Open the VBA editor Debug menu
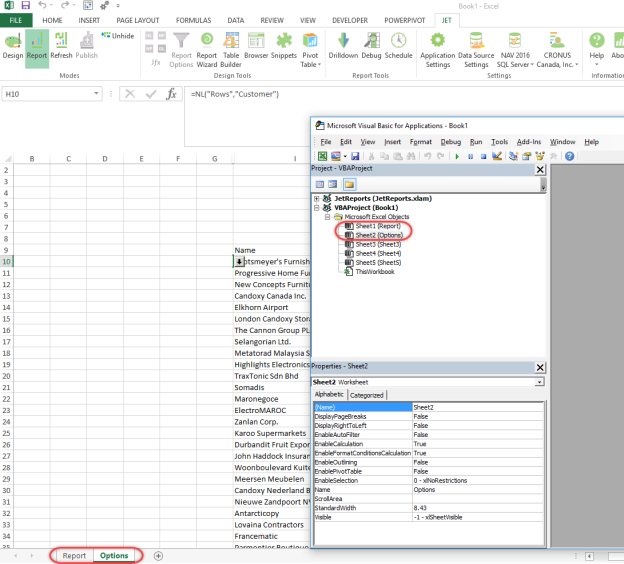Image resolution: width=624 pixels, height=564 pixels. coord(450,142)
